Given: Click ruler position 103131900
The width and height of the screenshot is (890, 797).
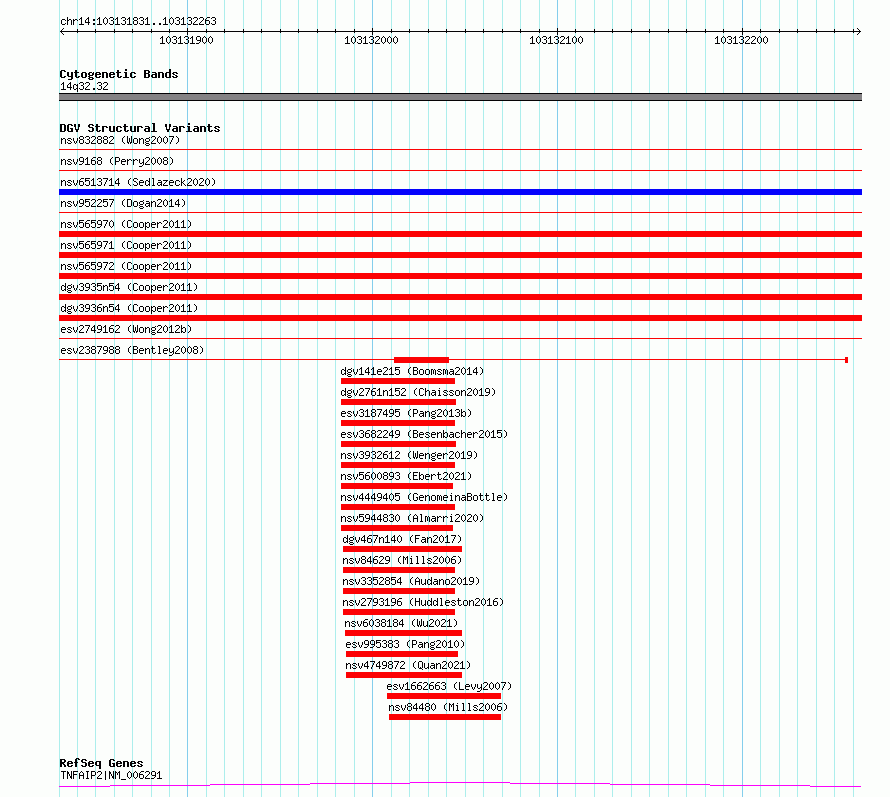Looking at the screenshot, I should 186,40.
